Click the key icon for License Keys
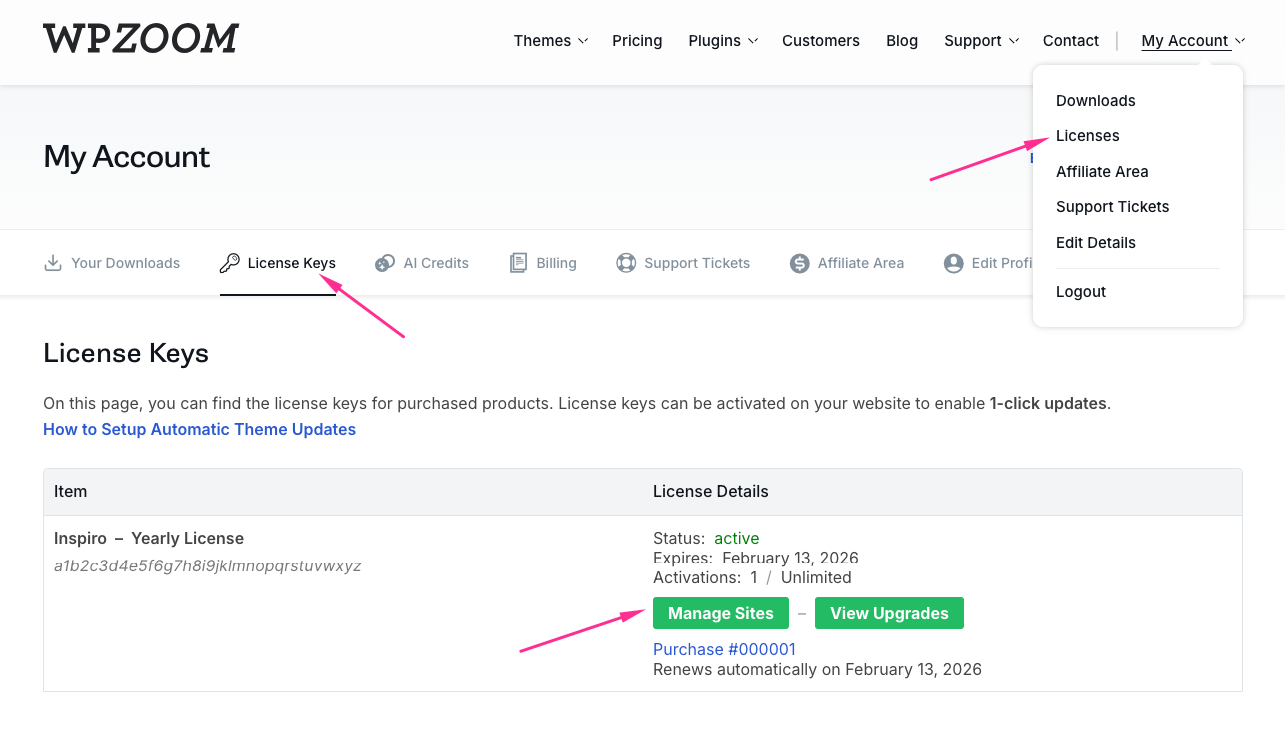Image resolution: width=1285 pixels, height=752 pixels. click(229, 263)
